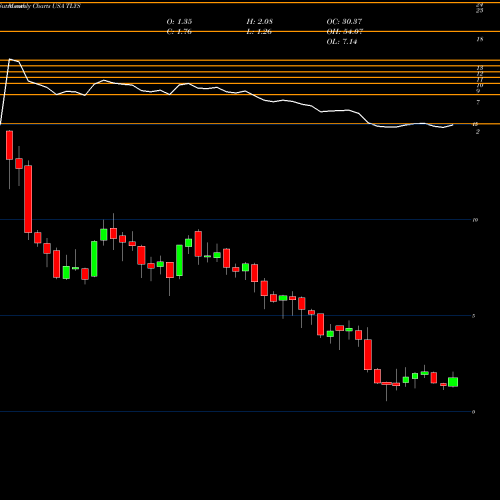Click the 'OL: 7.14' reading
The image size is (500, 500).
(x=342, y=42)
